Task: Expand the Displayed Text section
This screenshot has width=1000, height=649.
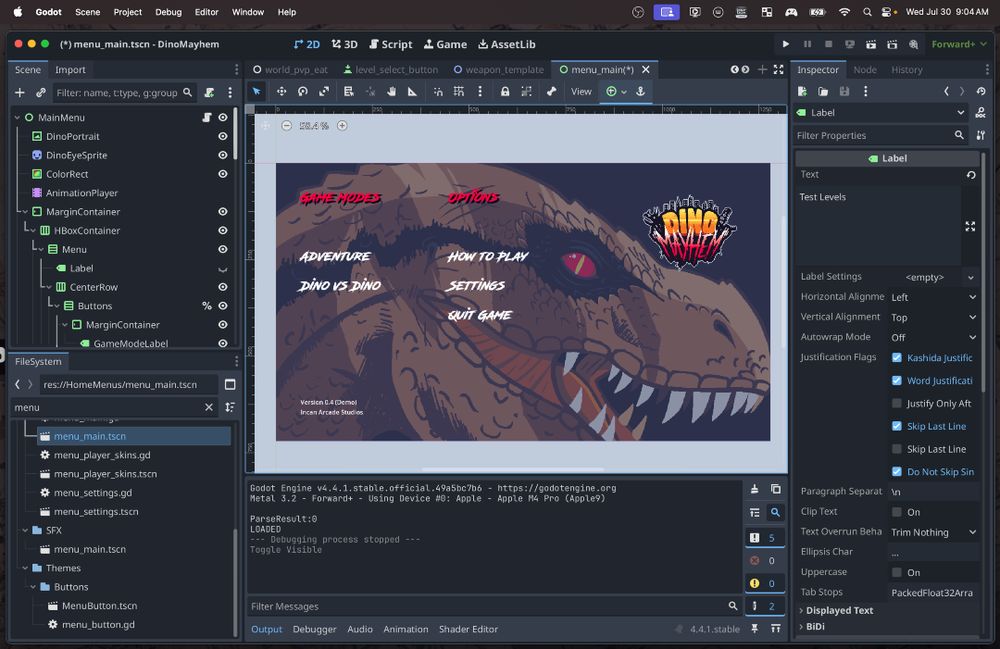Action: (840, 610)
